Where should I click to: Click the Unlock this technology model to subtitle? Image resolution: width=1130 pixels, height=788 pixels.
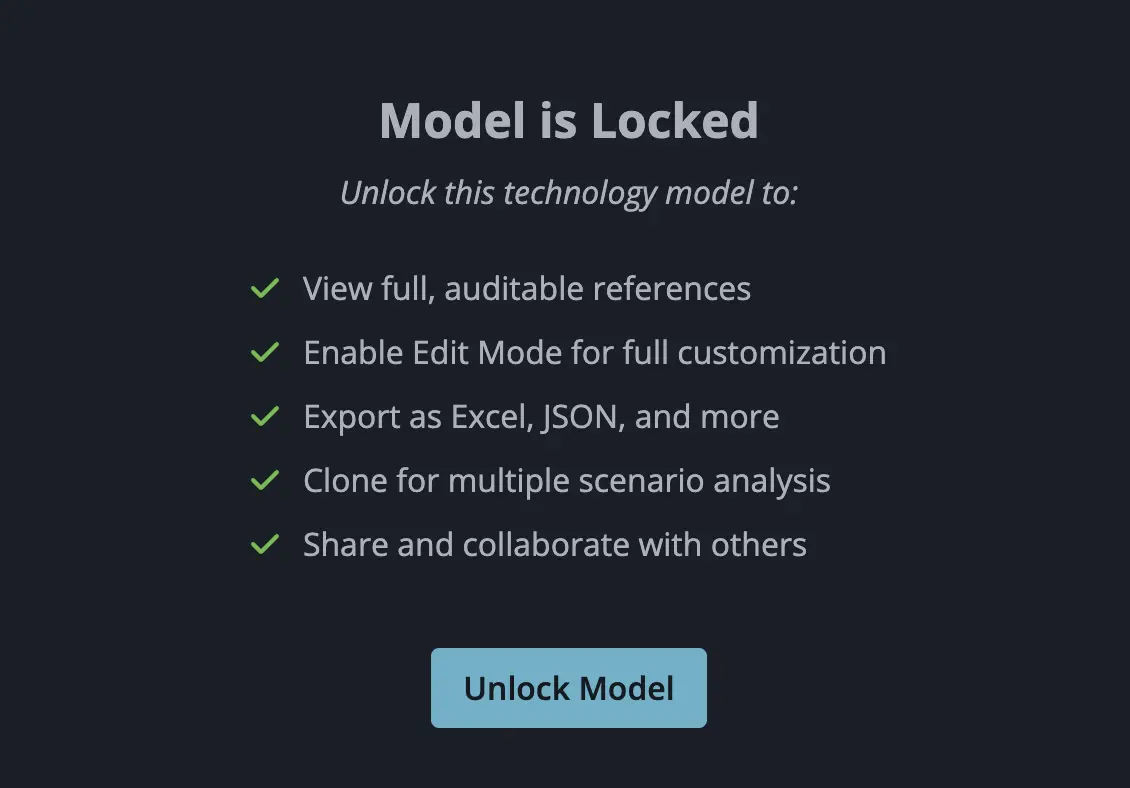pos(568,192)
